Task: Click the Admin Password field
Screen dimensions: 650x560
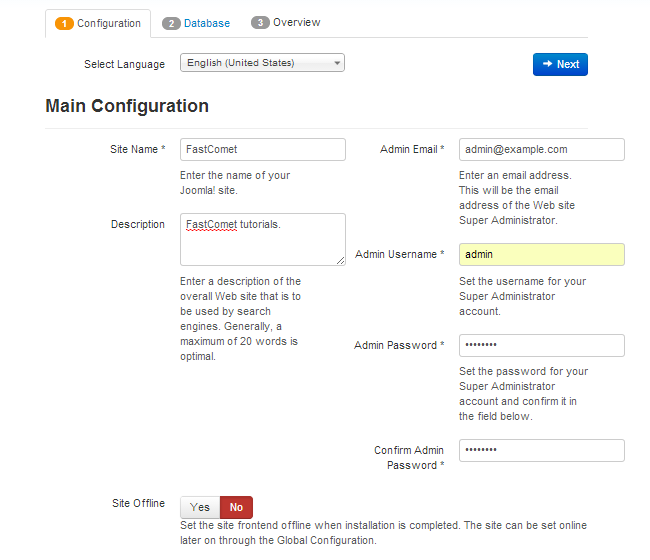Action: pos(541,345)
